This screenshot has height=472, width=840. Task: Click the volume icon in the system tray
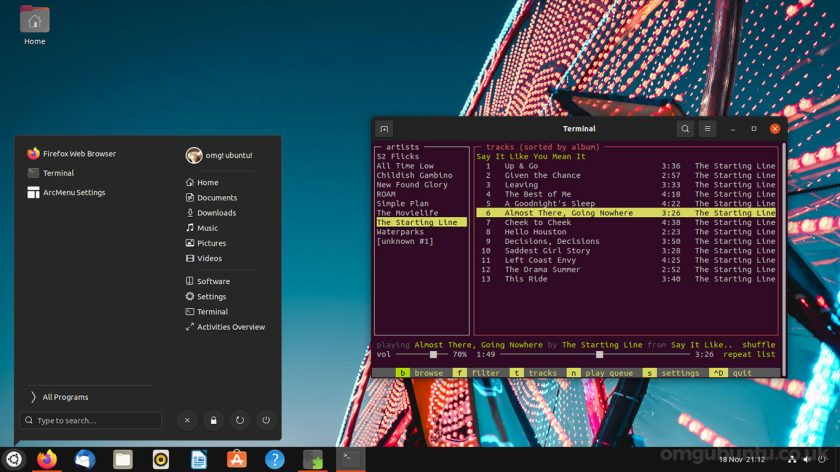tap(807, 459)
